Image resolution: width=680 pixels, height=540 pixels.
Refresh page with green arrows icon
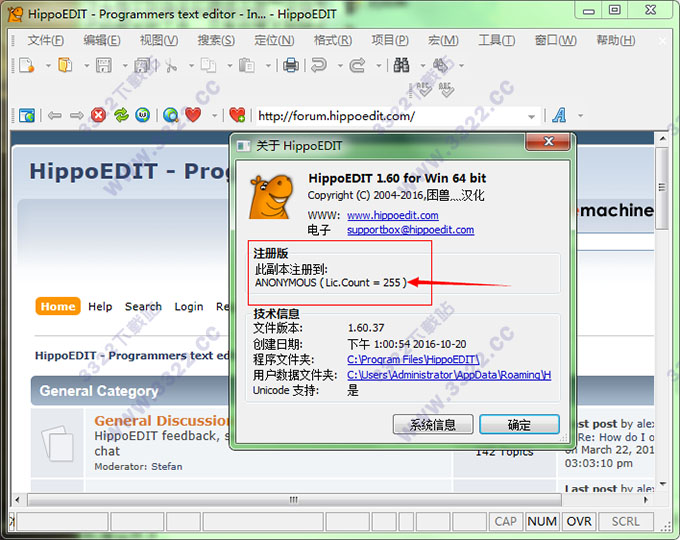[121, 115]
